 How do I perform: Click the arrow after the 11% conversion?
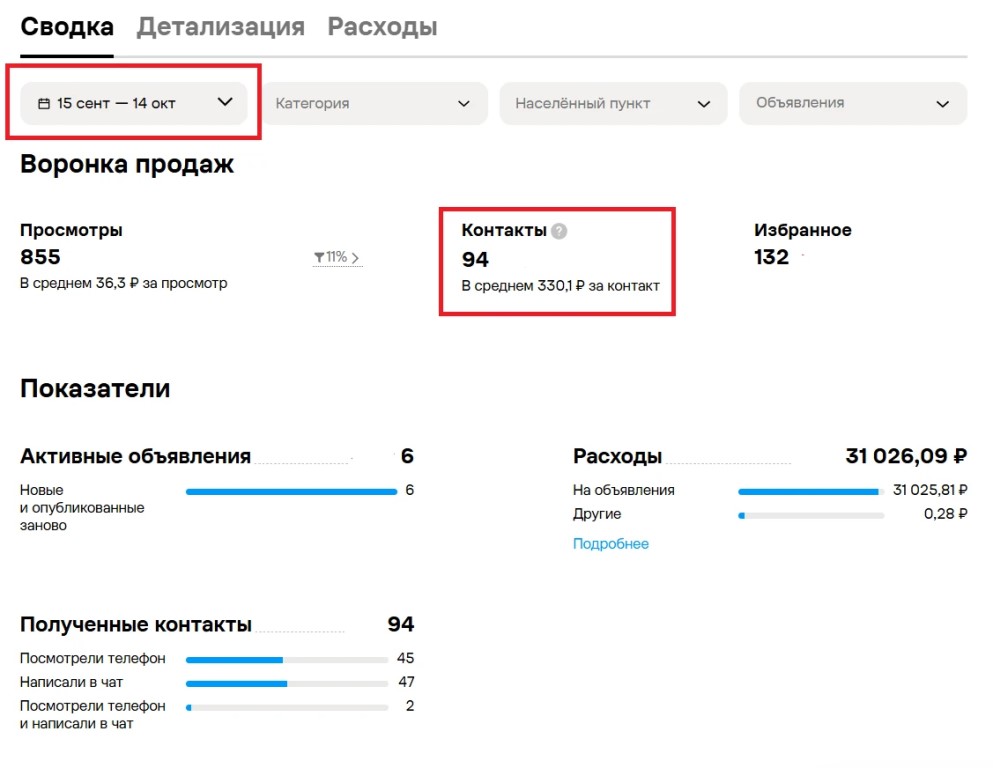coord(355,258)
